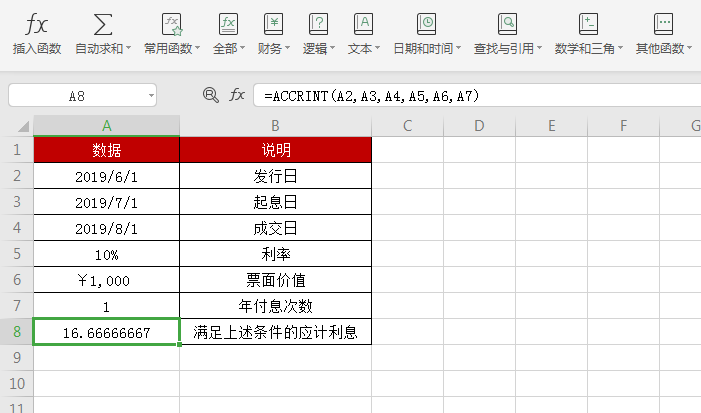Select the row 8 header

click(16, 332)
